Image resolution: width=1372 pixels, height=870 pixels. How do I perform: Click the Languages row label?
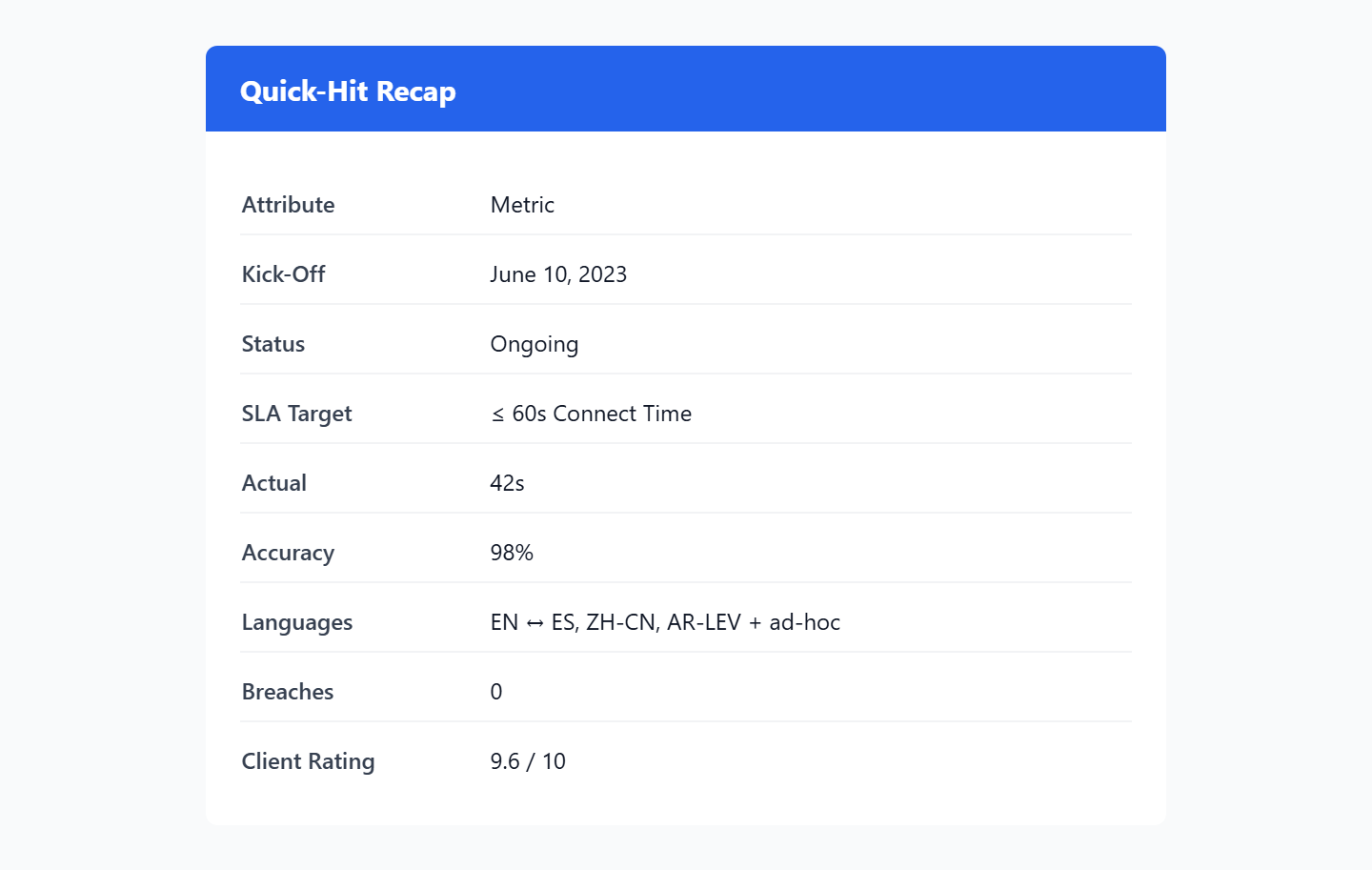point(296,622)
